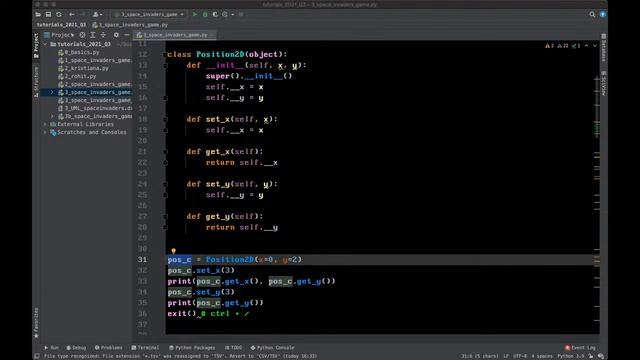Click the Stop process icon in the toolbar
640x360 pixels.
[x=241, y=14]
